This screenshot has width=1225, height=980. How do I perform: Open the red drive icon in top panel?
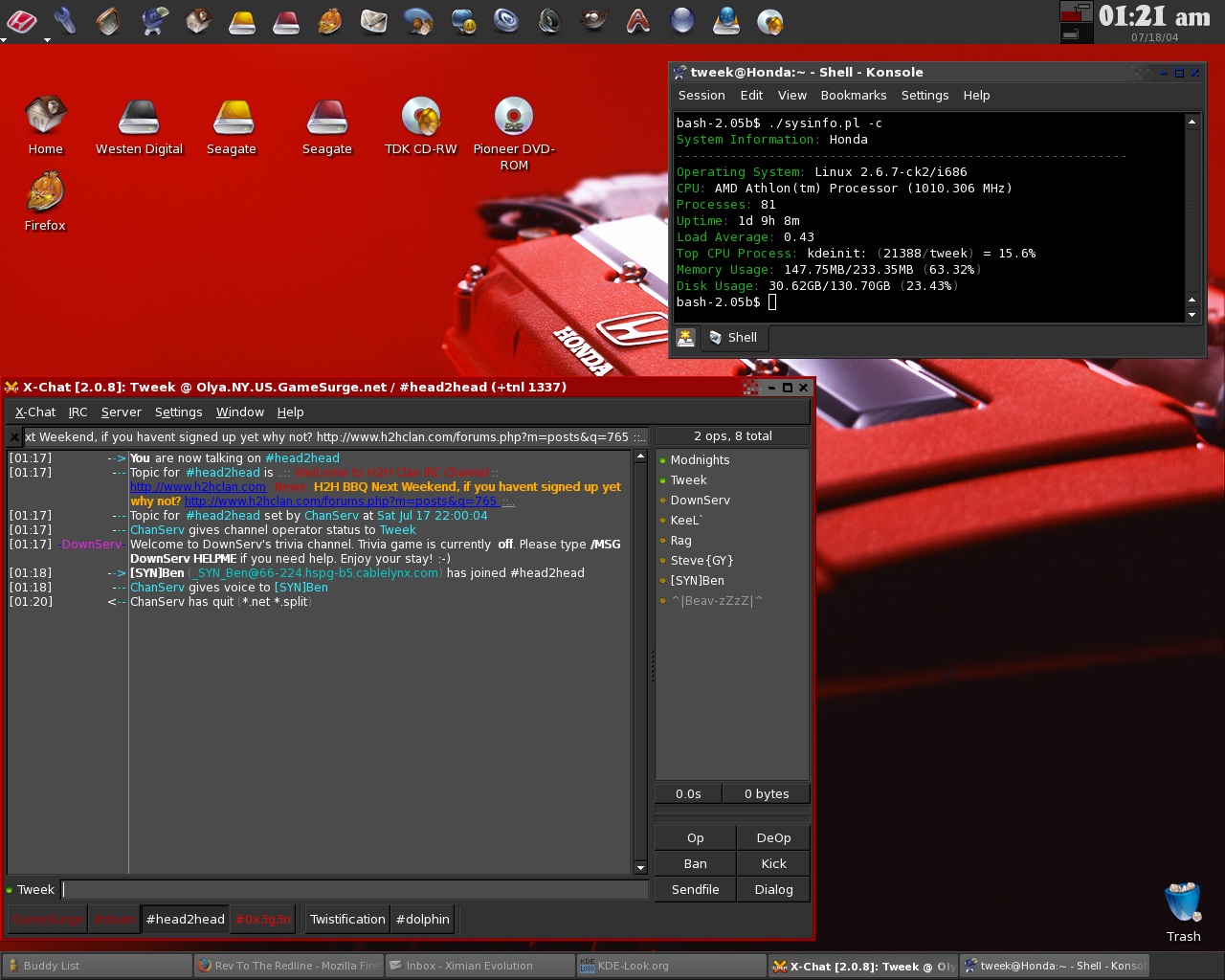(285, 21)
